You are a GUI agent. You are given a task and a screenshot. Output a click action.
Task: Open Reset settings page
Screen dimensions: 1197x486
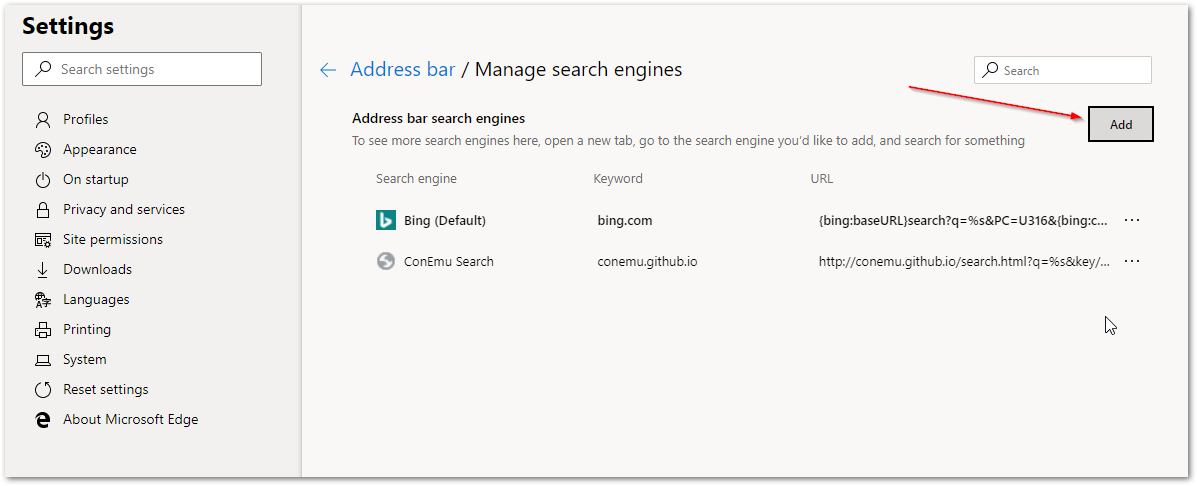[x=106, y=390]
